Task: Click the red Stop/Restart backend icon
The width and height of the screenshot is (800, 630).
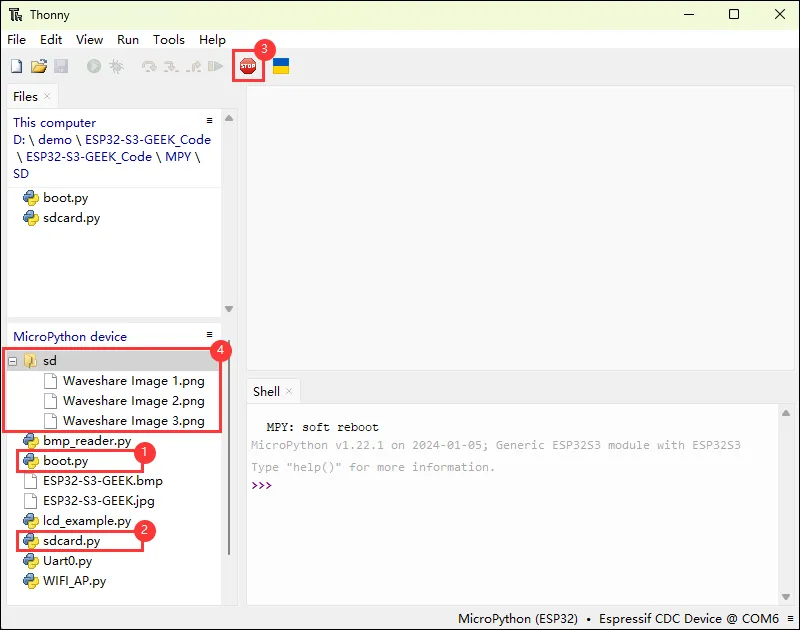Action: coord(247,66)
